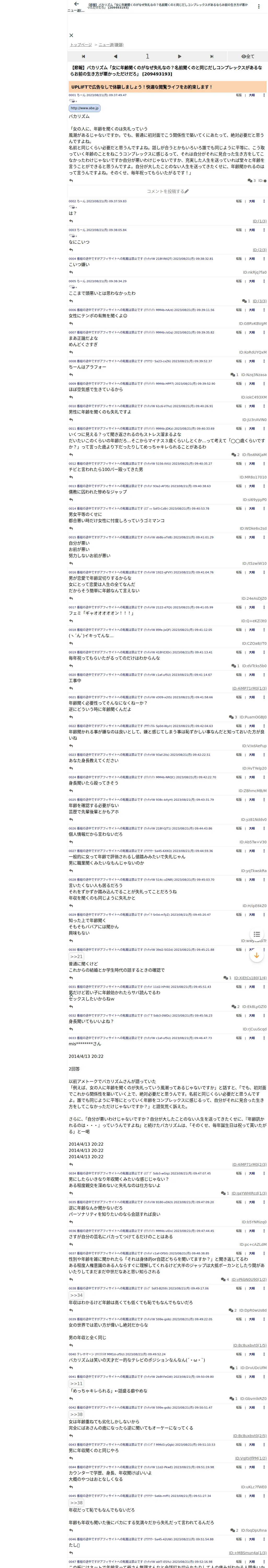Click コメントを投稿する to post a comment
The width and height of the screenshot is (268, 1568).
click(167, 191)
